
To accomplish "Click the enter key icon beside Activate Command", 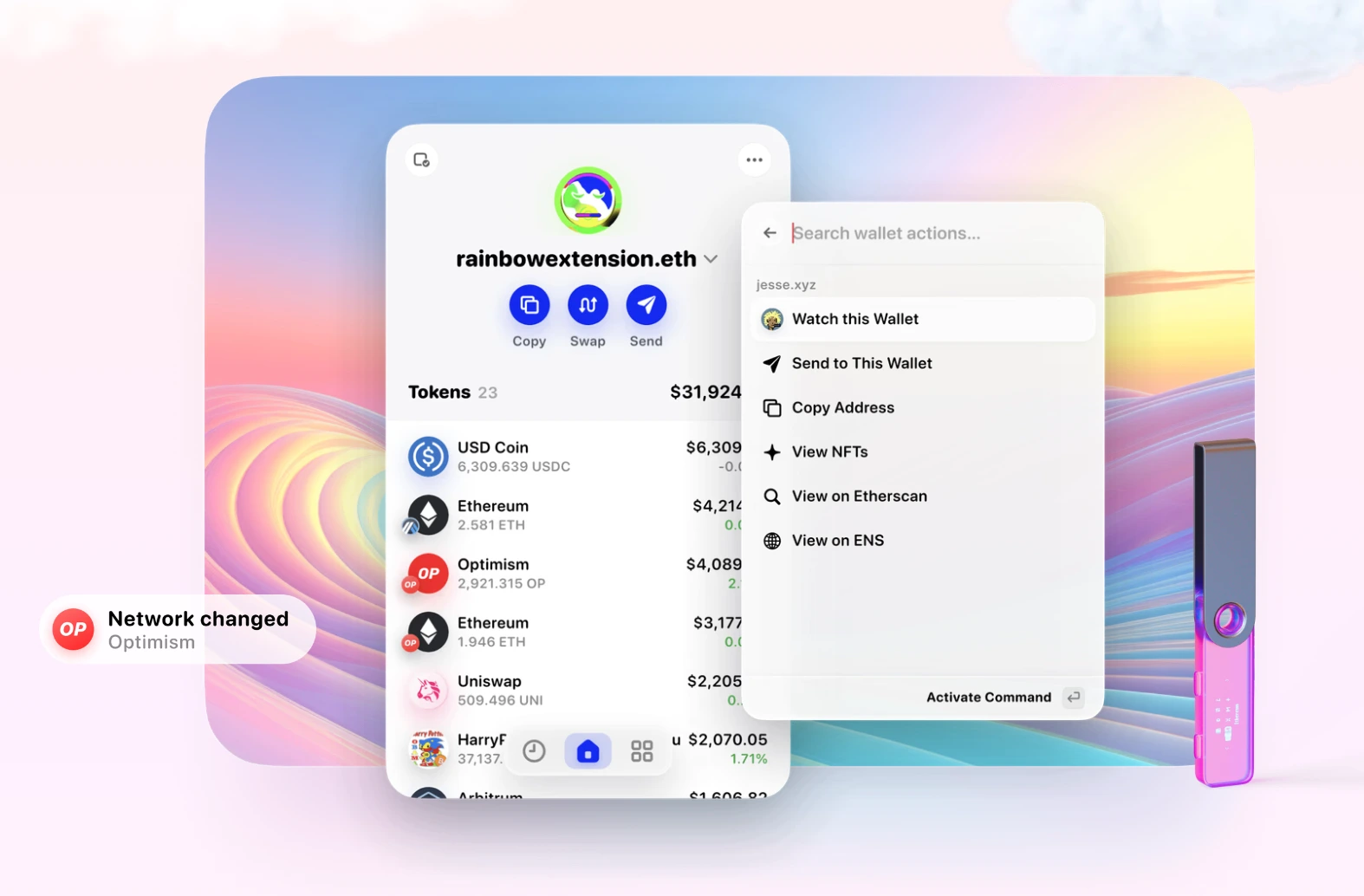I will [1074, 698].
